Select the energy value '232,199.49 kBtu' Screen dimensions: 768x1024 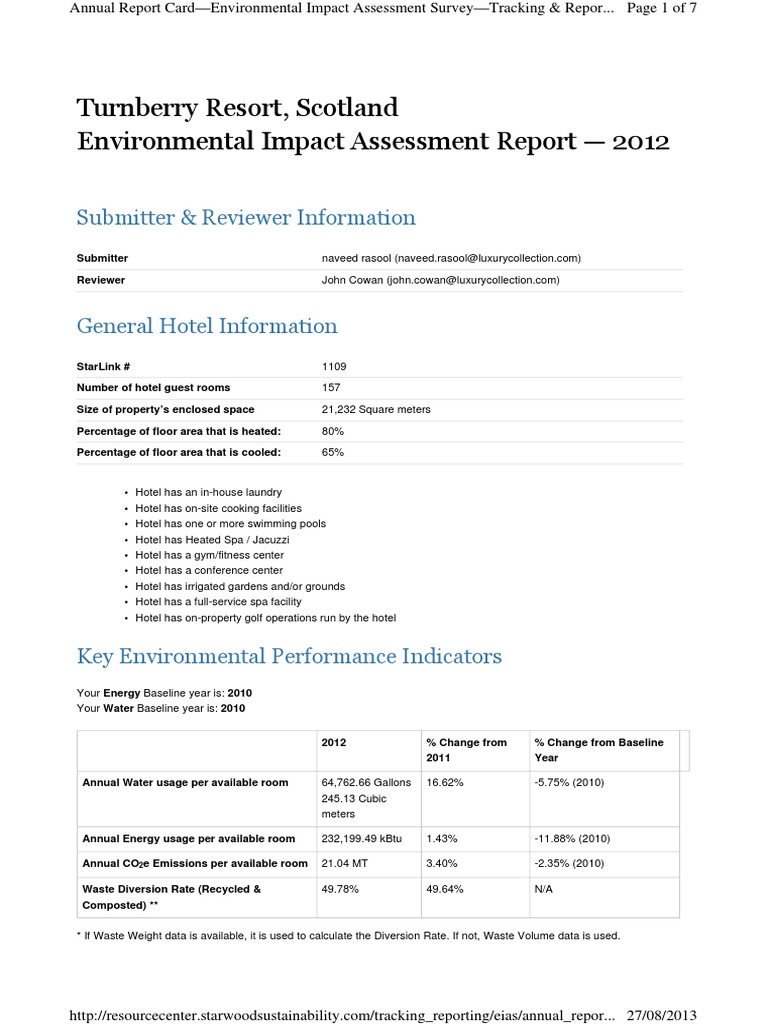[x=362, y=839]
